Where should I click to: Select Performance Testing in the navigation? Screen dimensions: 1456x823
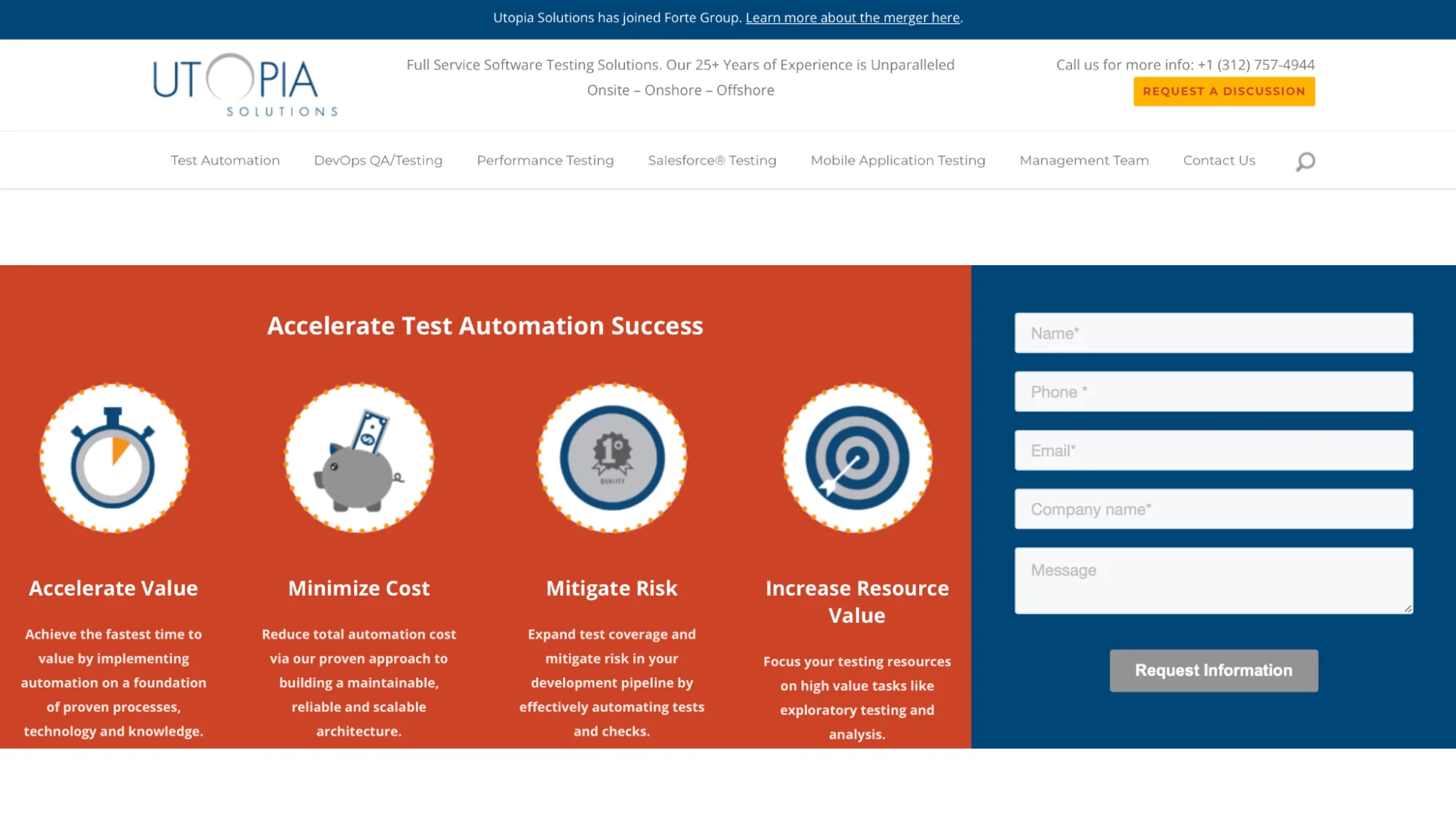click(545, 160)
